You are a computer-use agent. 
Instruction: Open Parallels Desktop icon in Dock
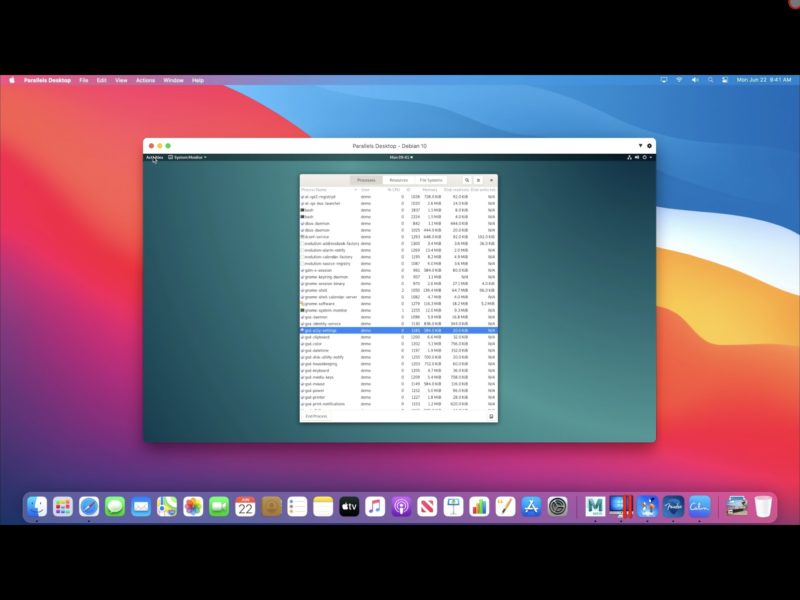pos(621,507)
